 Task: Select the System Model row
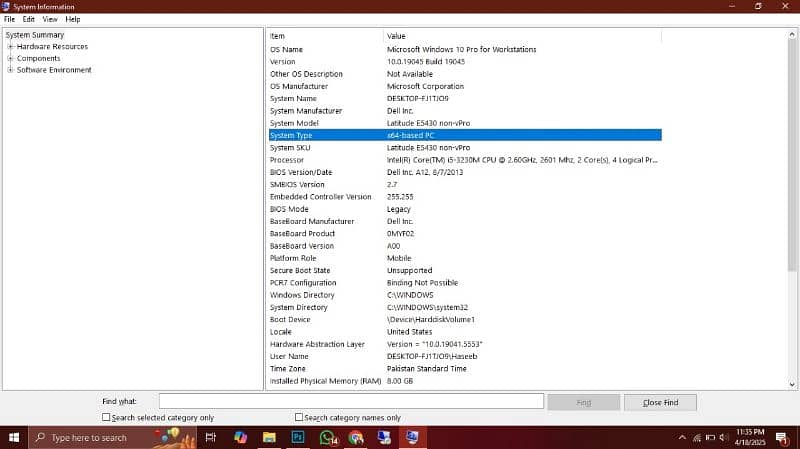click(x=465, y=123)
